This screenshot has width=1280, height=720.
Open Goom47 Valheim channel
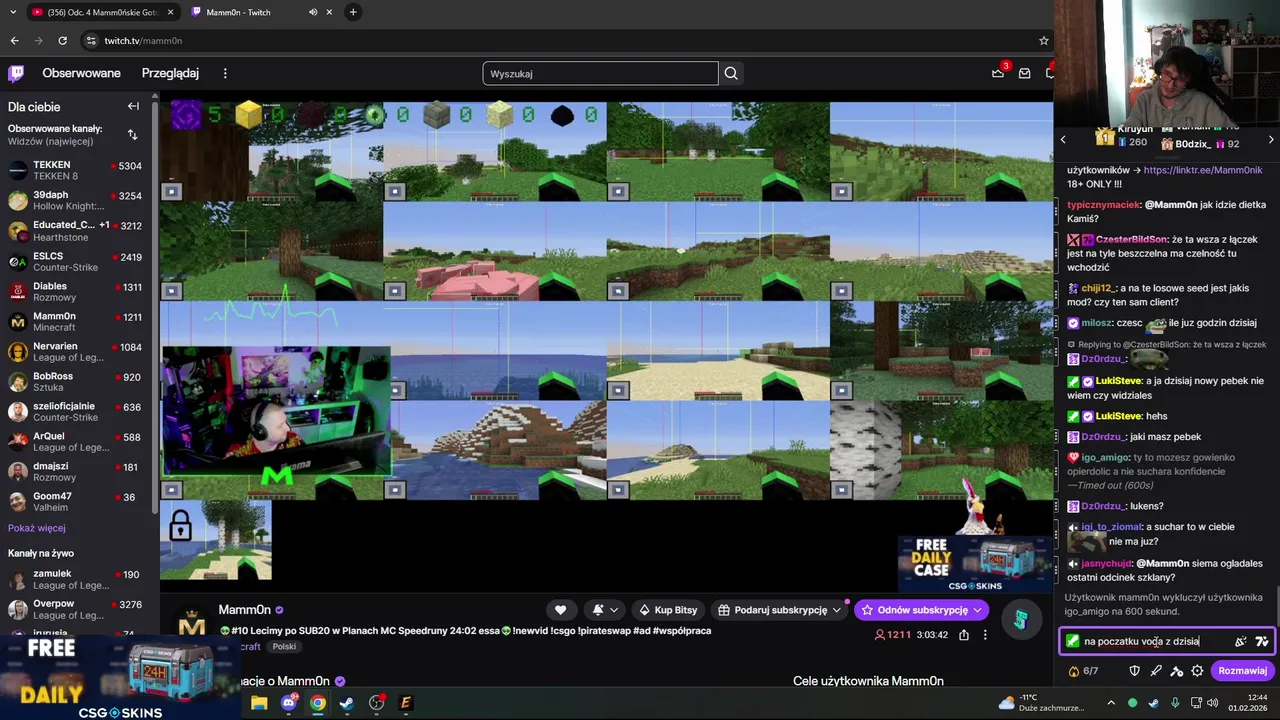coord(75,501)
